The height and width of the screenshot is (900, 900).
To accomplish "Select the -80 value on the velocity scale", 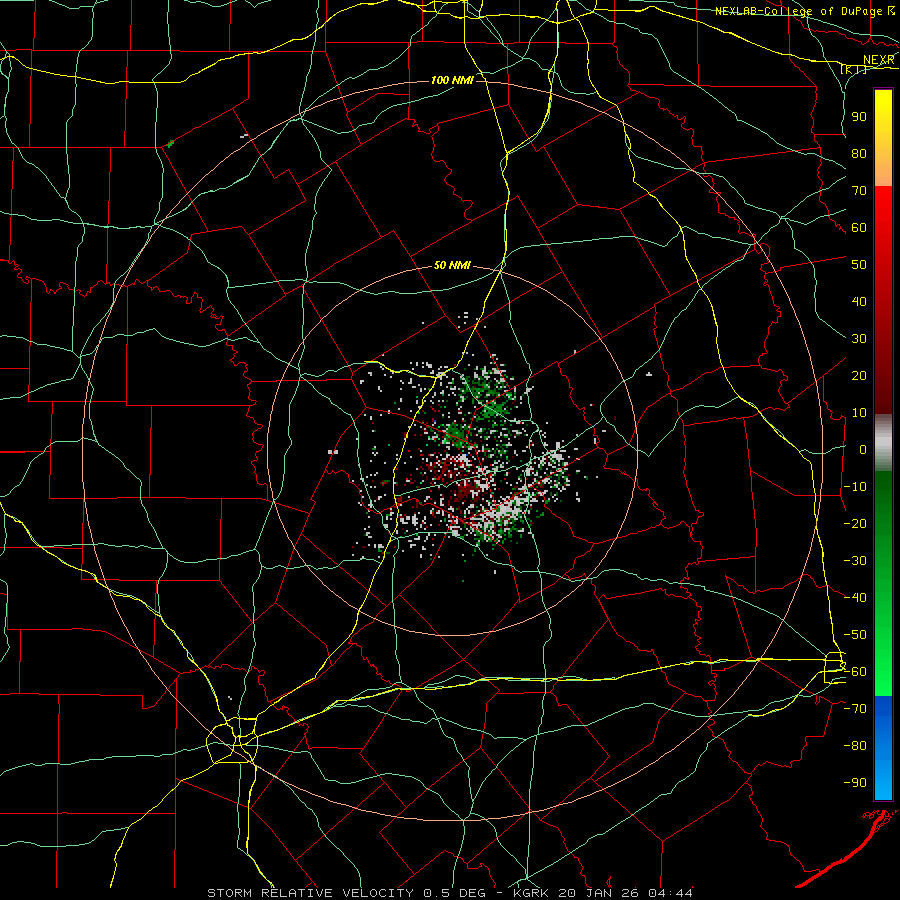I will [855, 746].
